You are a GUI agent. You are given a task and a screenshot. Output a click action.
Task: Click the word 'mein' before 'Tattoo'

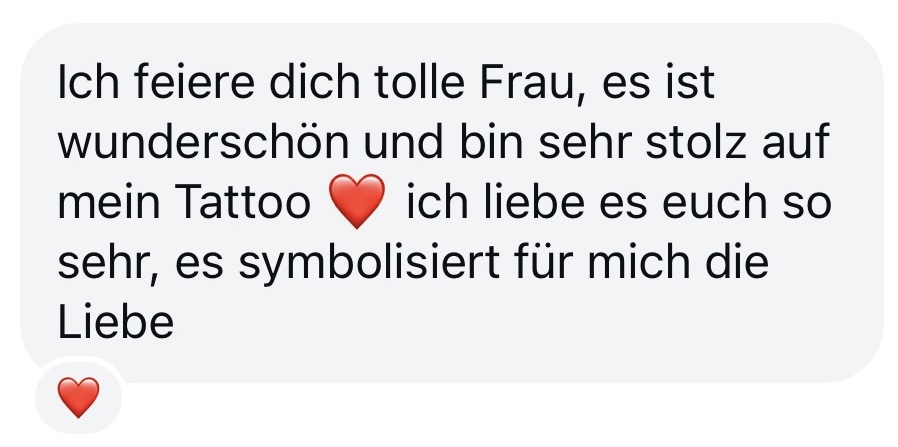(109, 203)
